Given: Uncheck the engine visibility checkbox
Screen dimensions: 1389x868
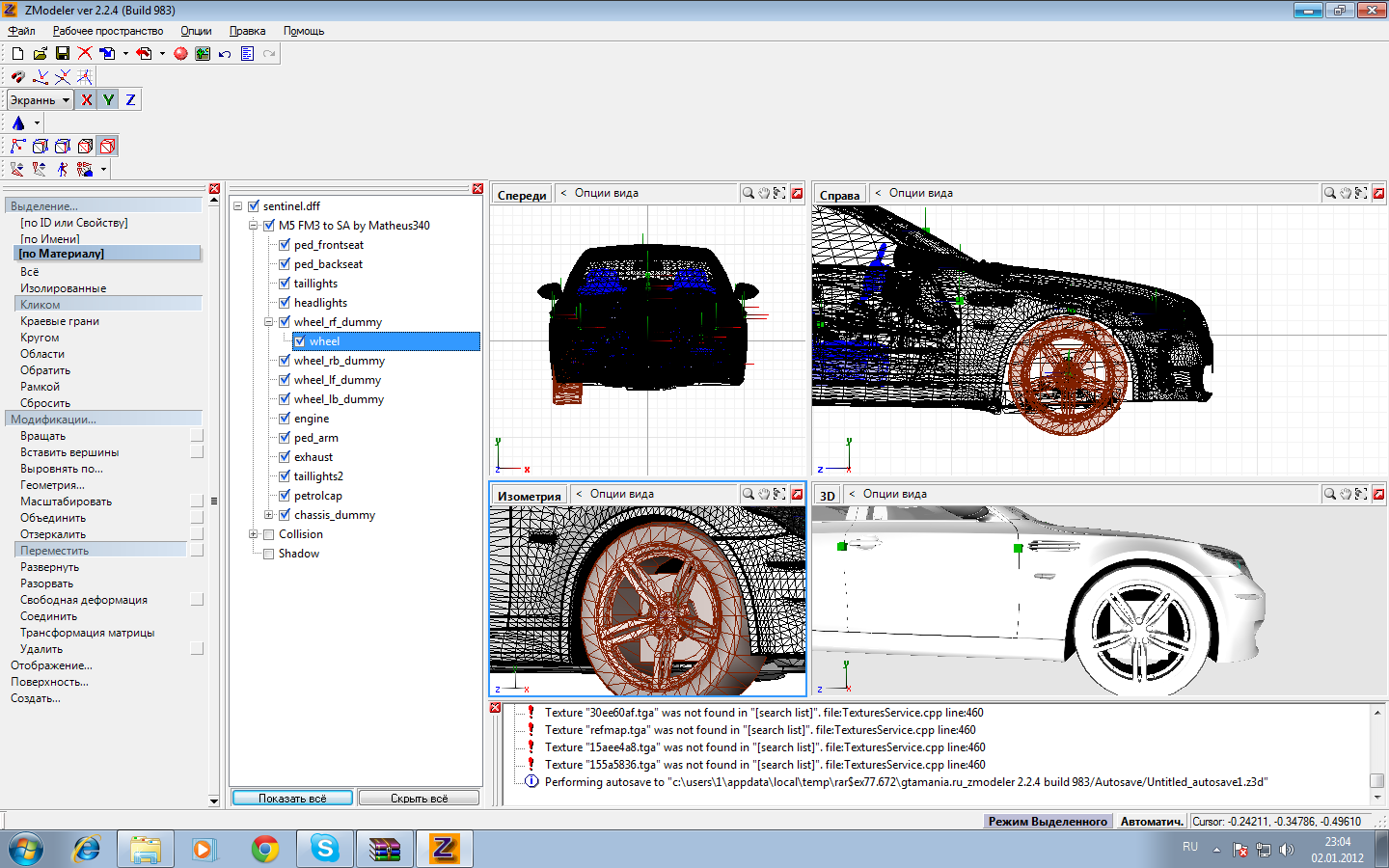Looking at the screenshot, I should [285, 419].
